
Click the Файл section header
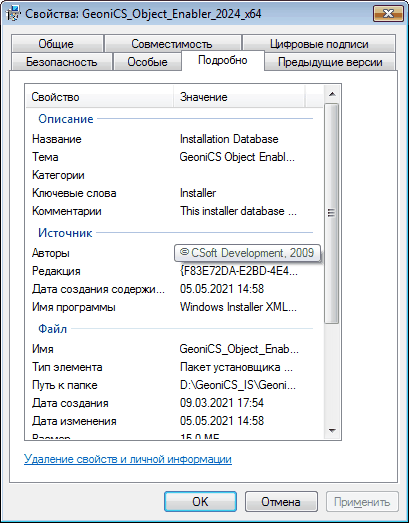point(52,329)
